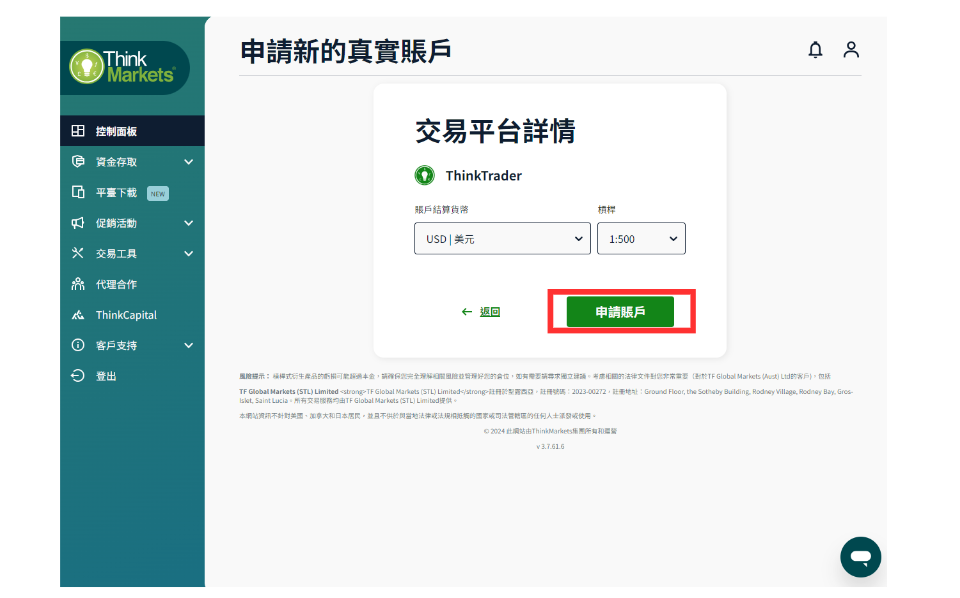
Task: Open user profile icon
Action: (851, 50)
